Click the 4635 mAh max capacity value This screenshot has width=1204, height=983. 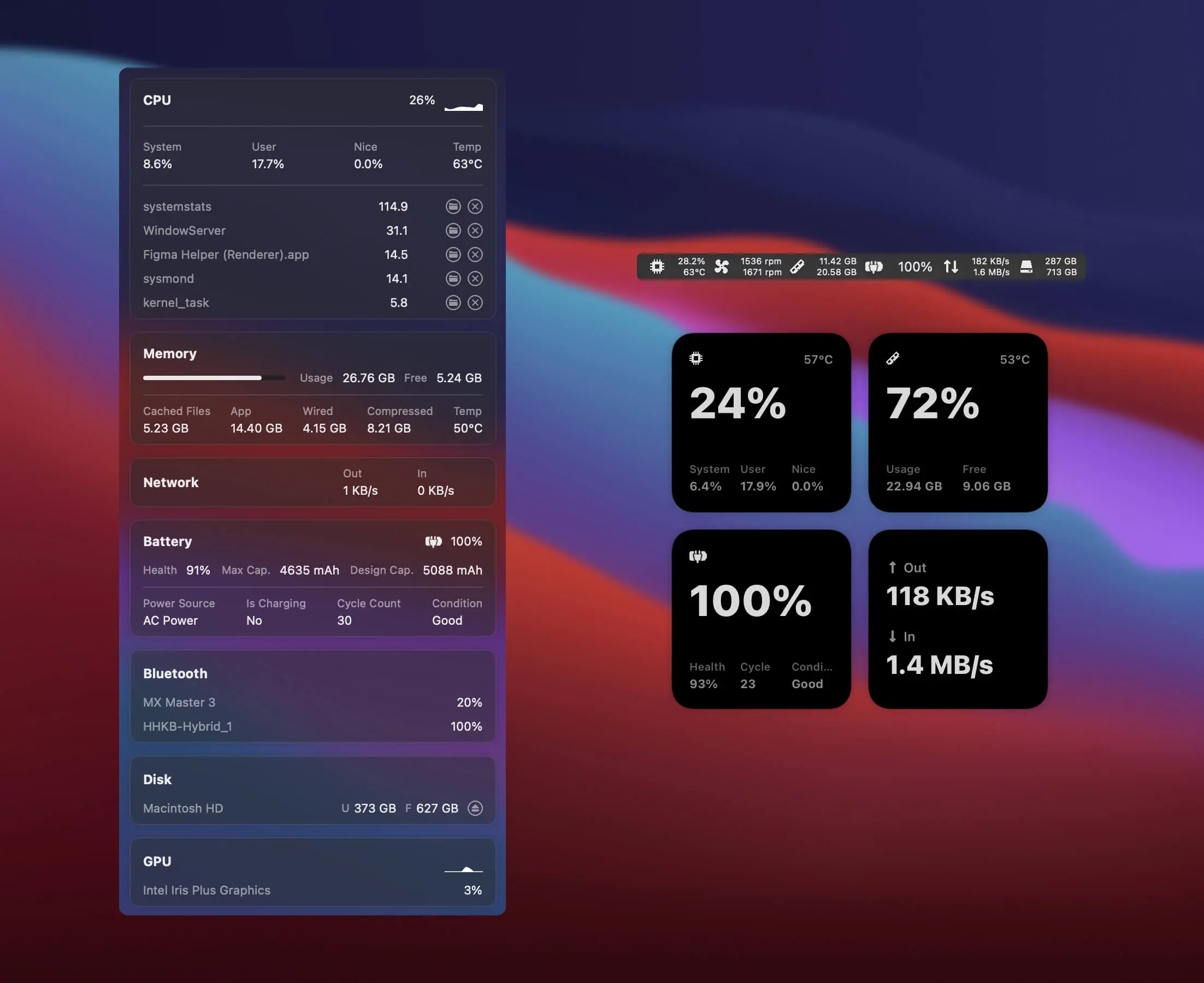click(x=309, y=570)
